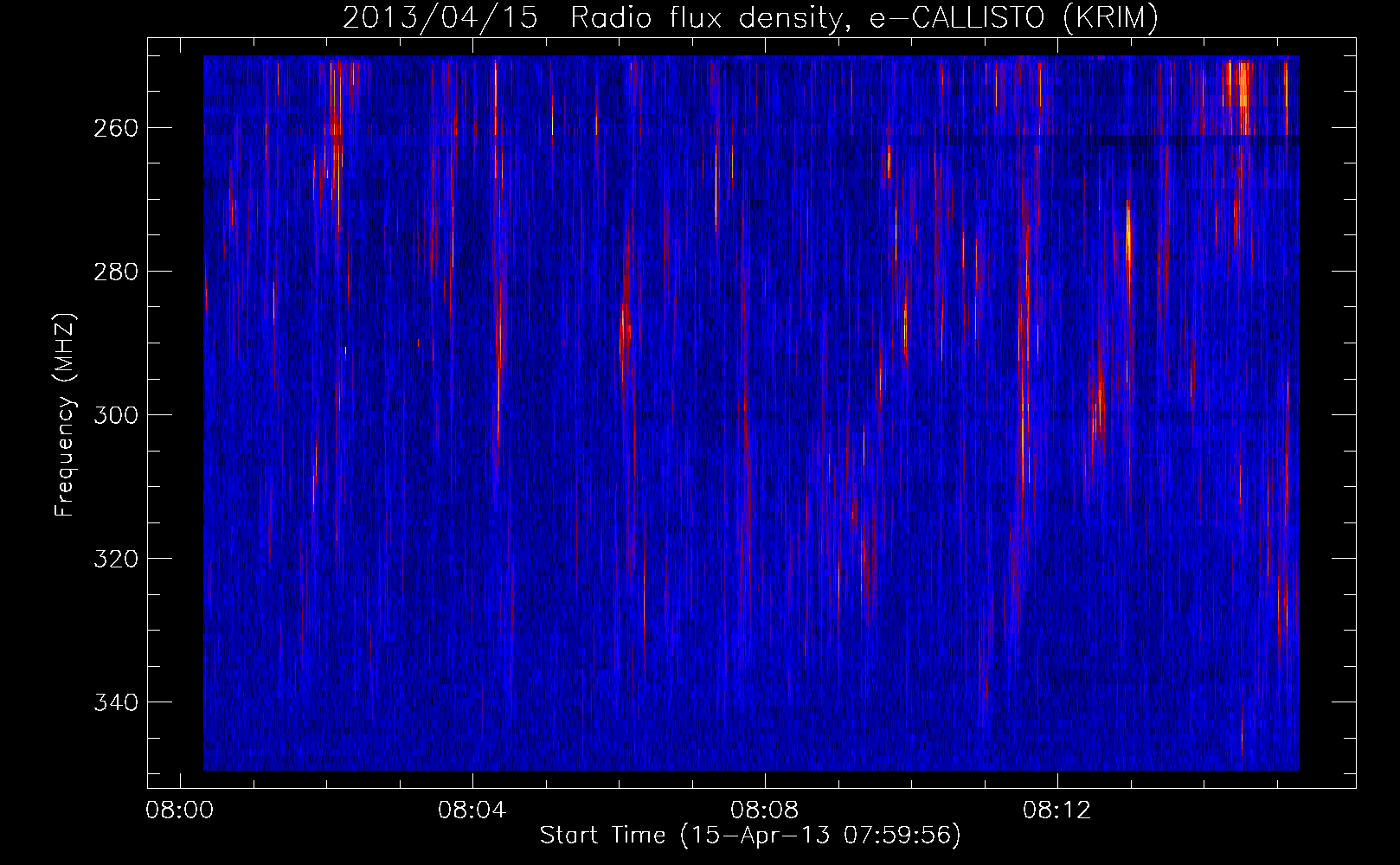Click the 'Start Time (15-Apr-13 07:59:56)' label

coord(750,836)
